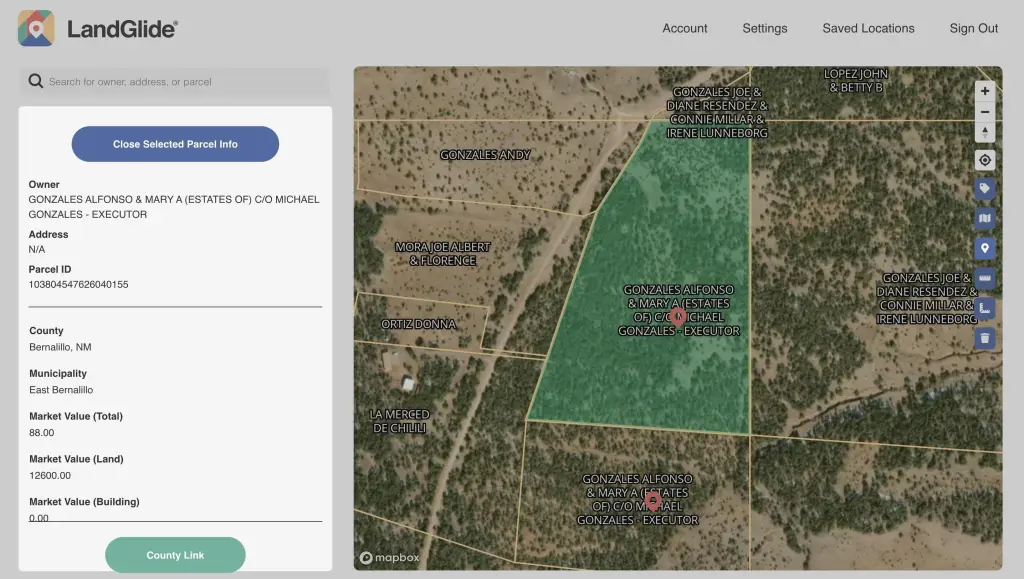Viewport: 1024px width, 579px height.
Task: Click the search magnifier icon
Action: [36, 82]
